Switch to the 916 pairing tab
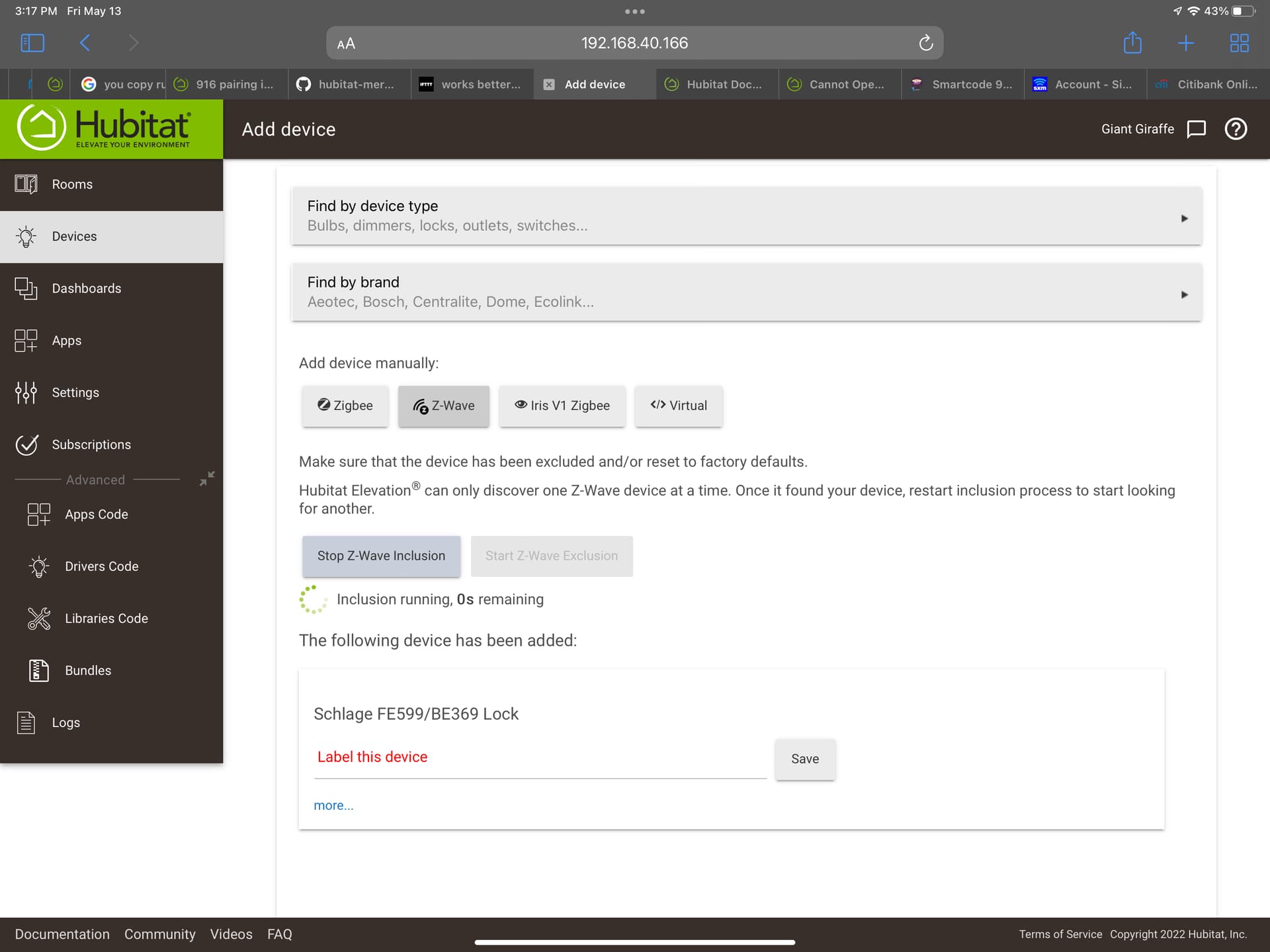Screen dimensions: 1270x952 (226, 84)
